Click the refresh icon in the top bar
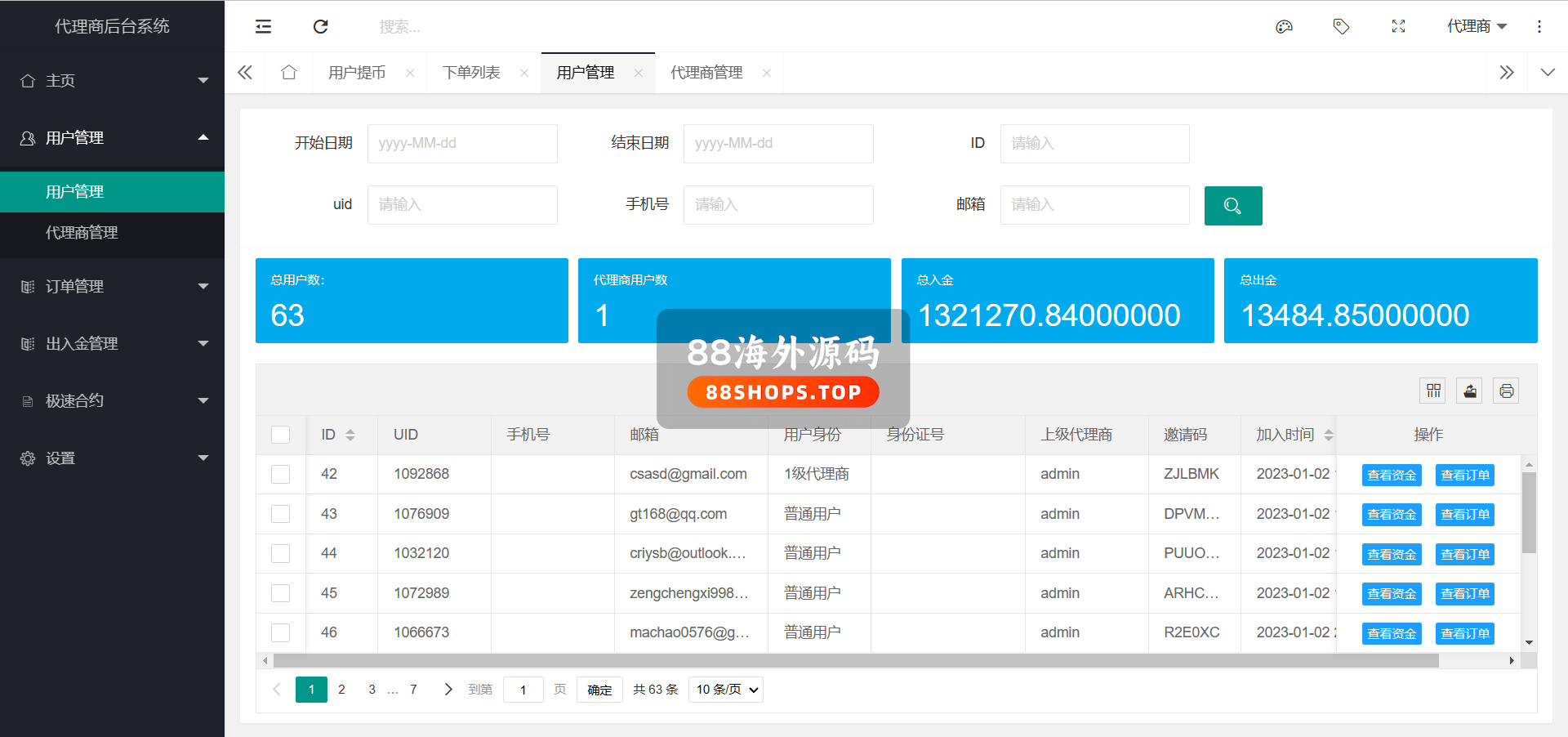This screenshot has height=737, width=1568. click(321, 27)
